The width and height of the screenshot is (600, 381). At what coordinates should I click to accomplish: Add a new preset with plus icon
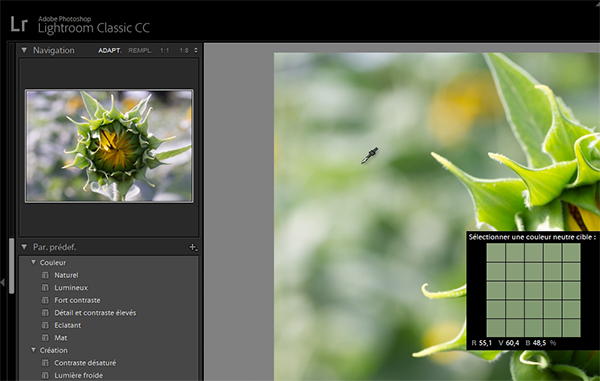(x=193, y=247)
